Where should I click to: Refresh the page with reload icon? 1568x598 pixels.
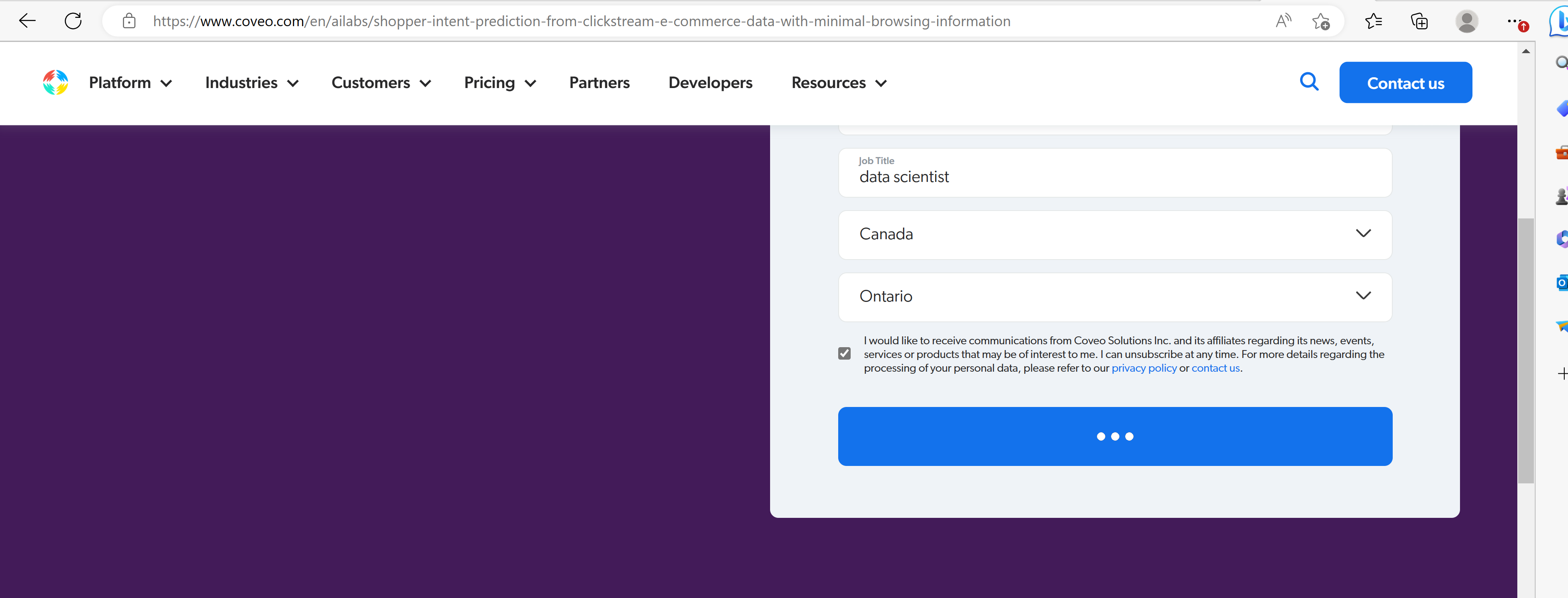tap(73, 21)
